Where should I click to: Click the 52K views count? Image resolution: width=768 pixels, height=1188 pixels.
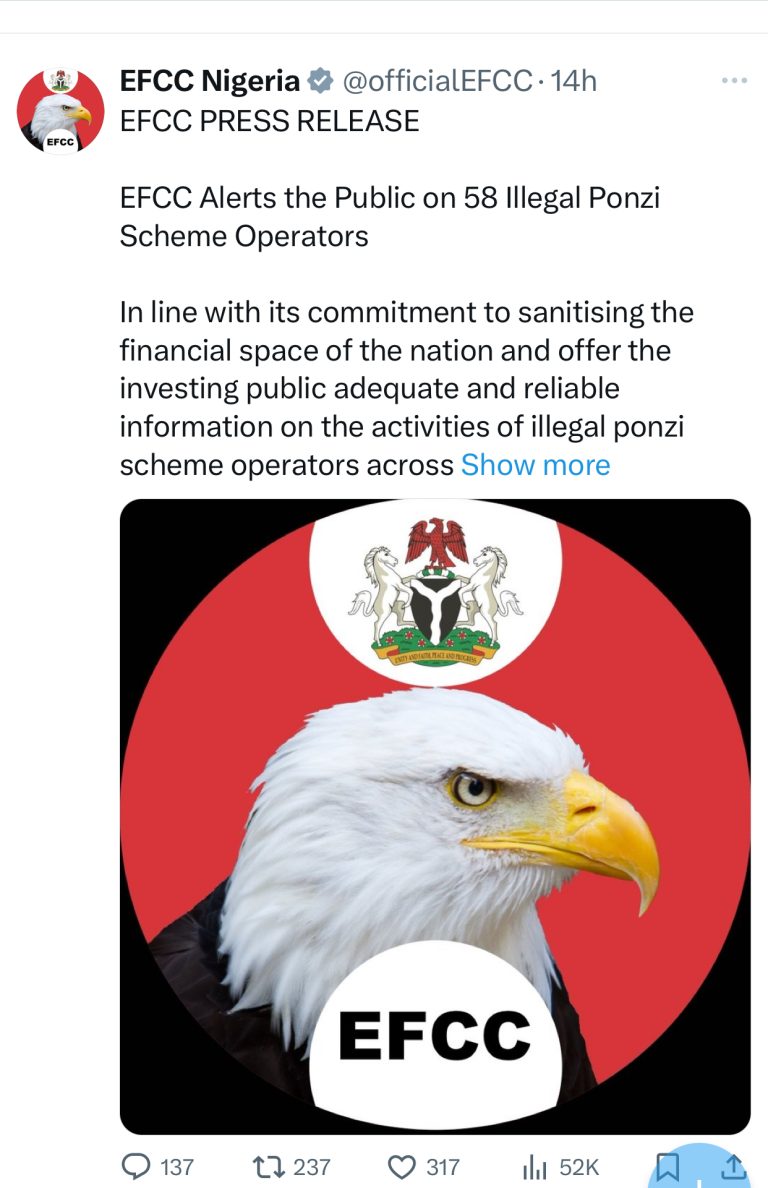click(x=578, y=1166)
